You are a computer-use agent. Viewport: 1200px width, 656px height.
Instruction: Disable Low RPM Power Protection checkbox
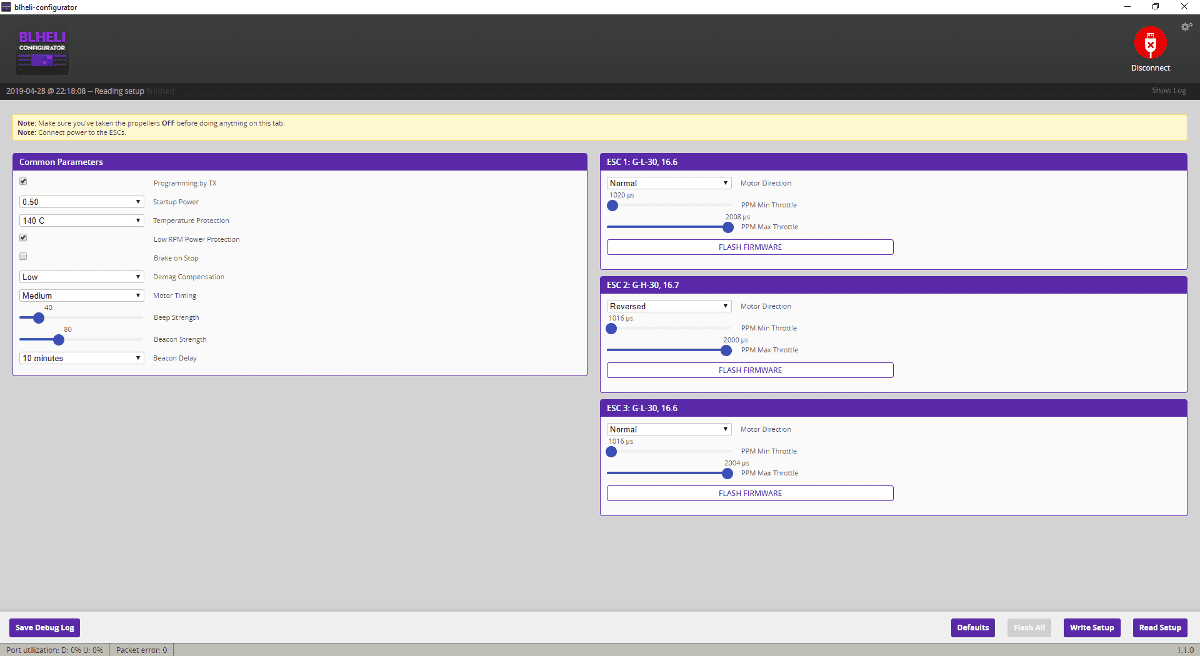click(x=23, y=238)
